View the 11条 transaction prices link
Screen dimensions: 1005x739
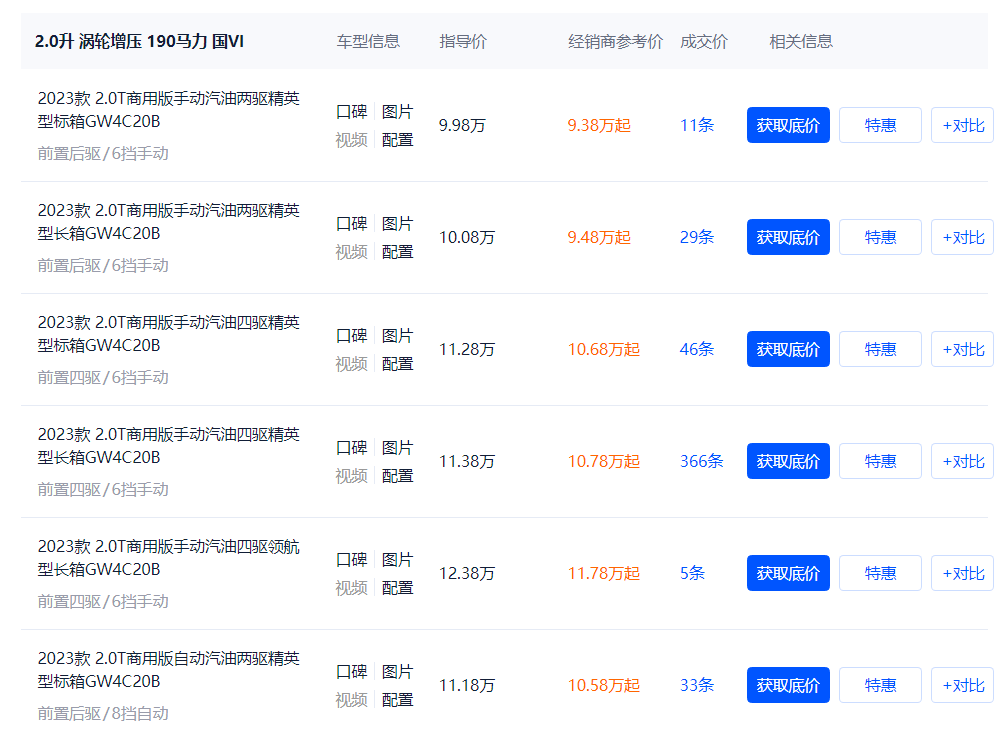[x=696, y=125]
